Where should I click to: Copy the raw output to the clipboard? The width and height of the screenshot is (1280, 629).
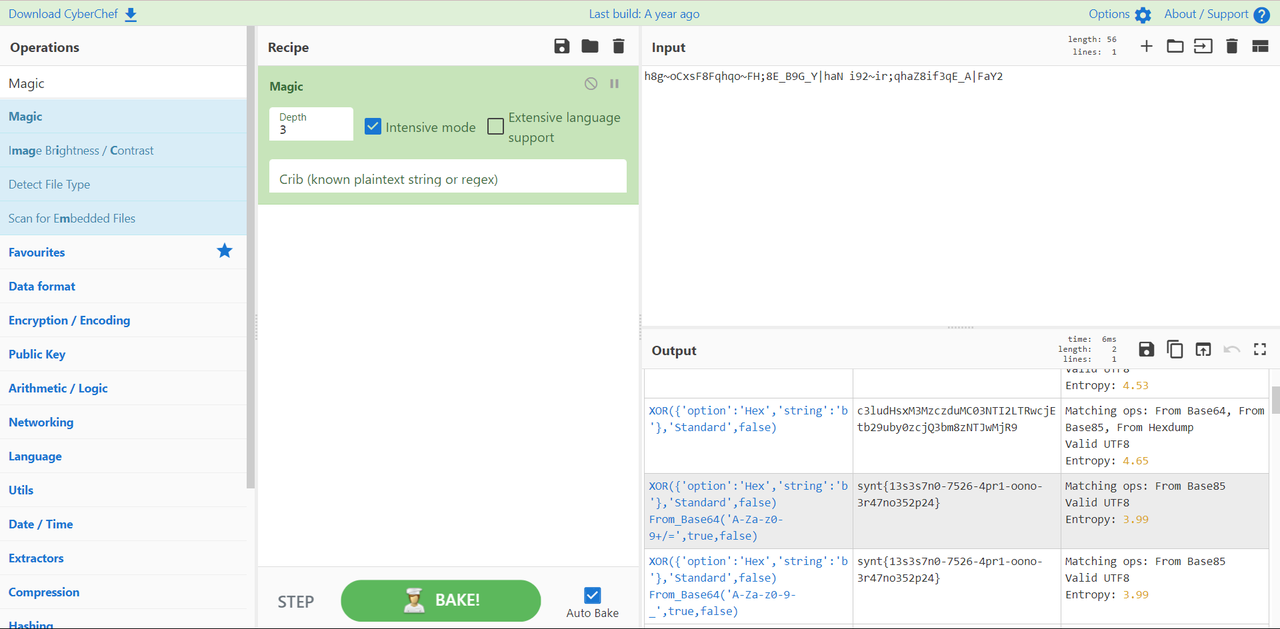(1175, 349)
